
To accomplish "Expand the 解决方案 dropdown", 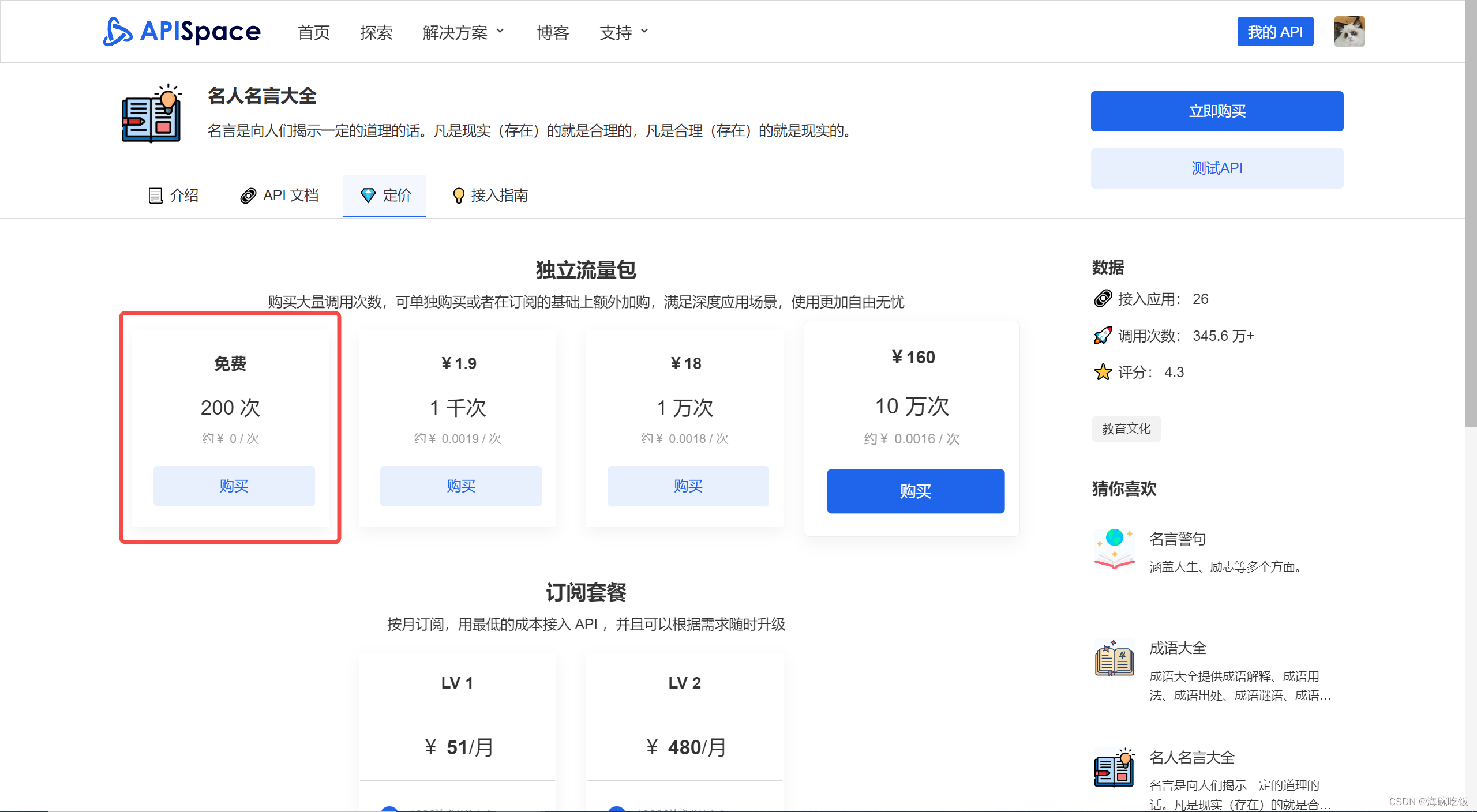I will click(x=463, y=32).
